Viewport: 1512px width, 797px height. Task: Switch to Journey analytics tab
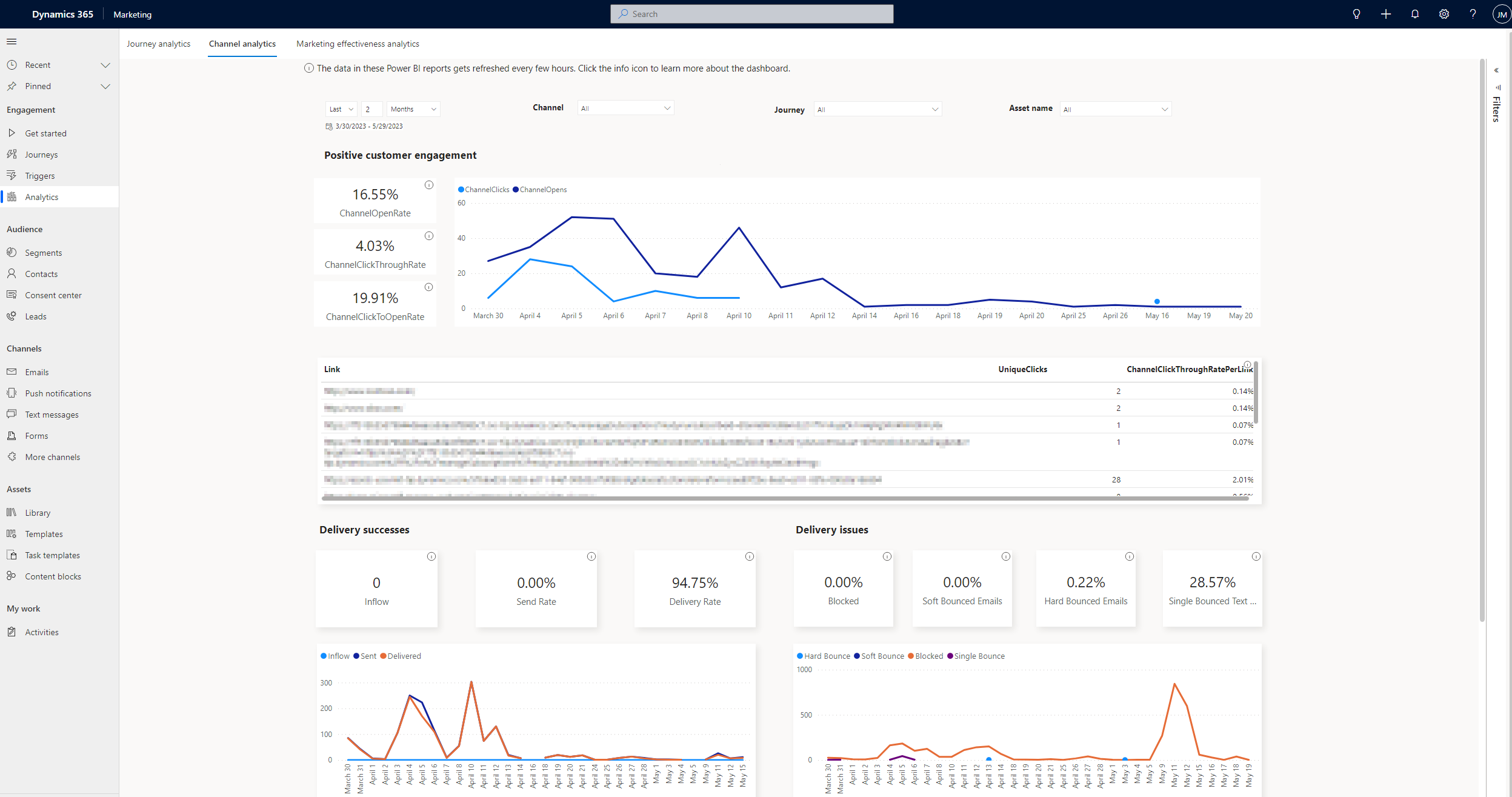[158, 44]
